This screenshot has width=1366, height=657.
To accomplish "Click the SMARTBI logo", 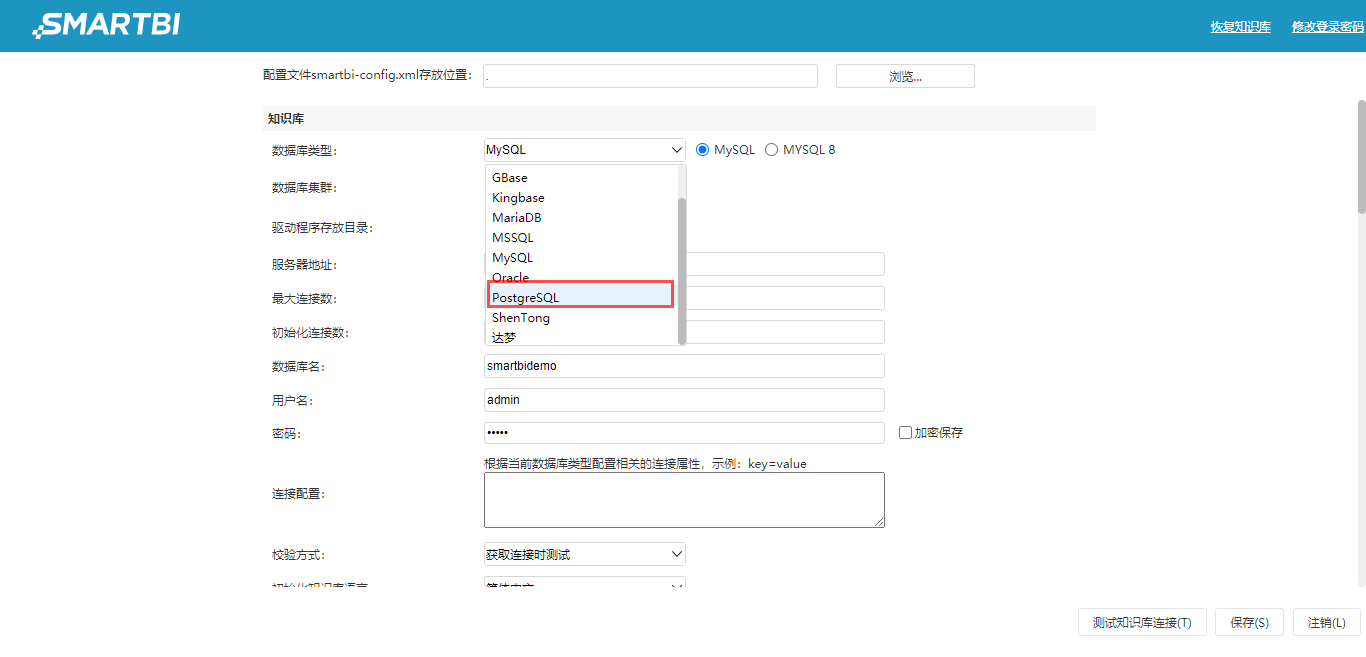I will pos(106,25).
